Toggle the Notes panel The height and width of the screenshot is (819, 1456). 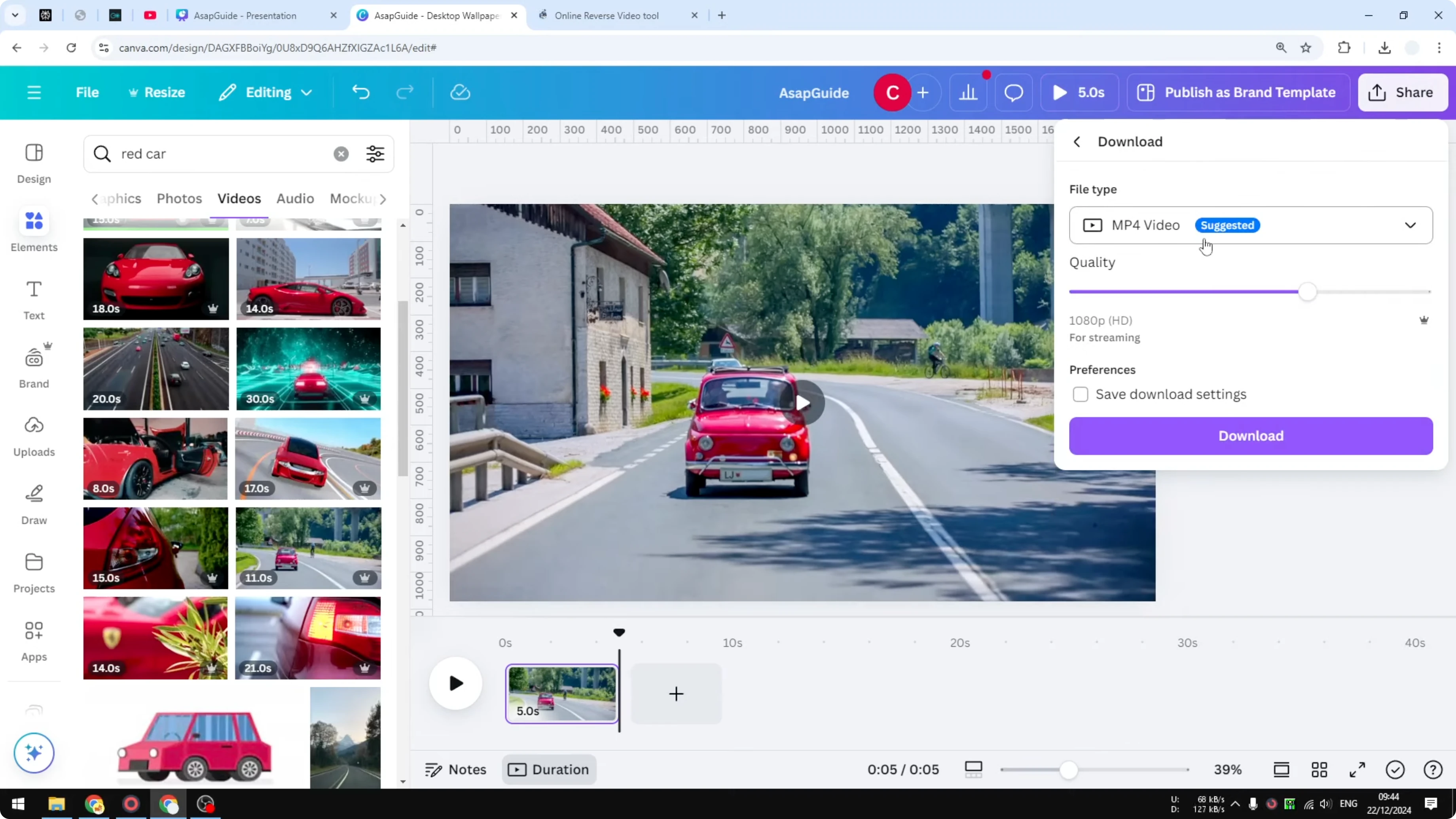[455, 769]
